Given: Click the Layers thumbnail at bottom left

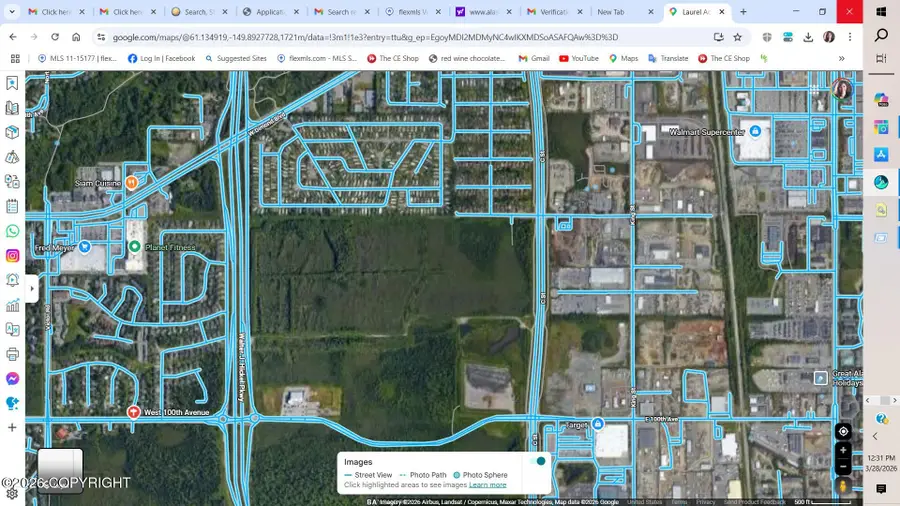Looking at the screenshot, I should coord(60,470).
